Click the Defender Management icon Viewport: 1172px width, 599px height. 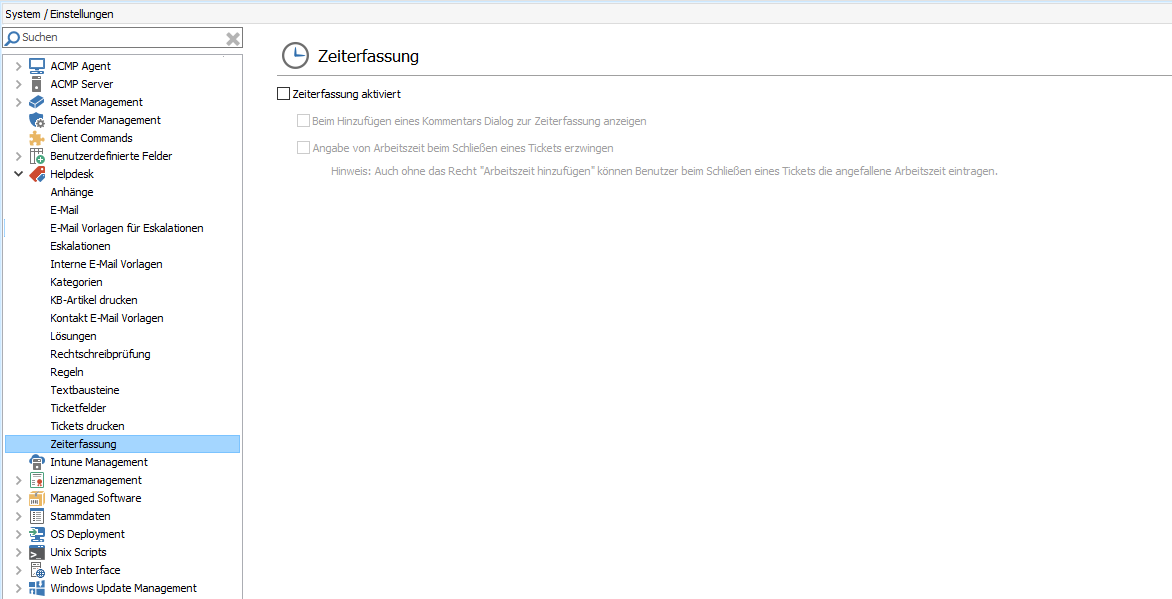pyautogui.click(x=37, y=119)
